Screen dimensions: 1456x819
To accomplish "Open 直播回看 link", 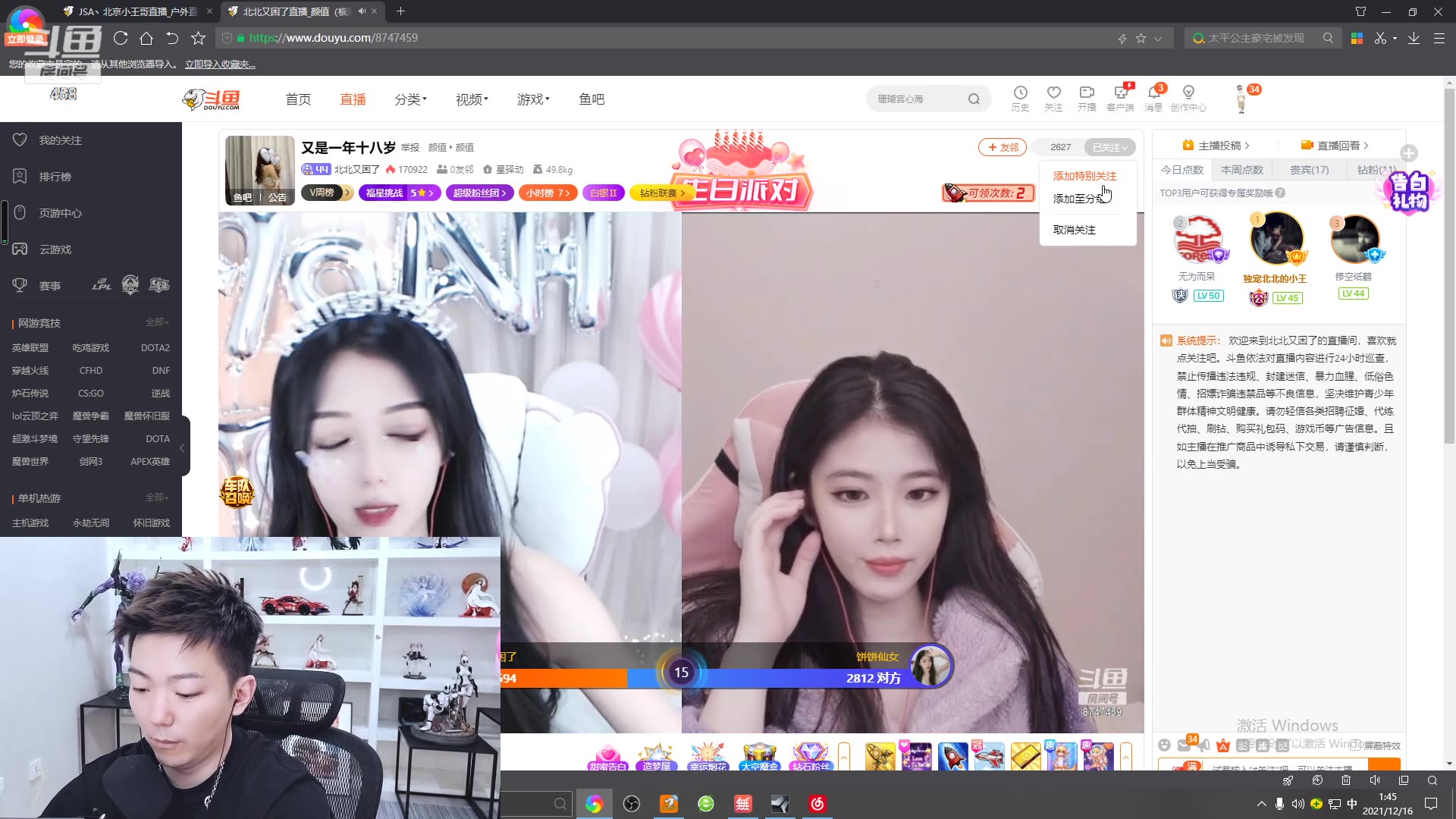I will 1335,146.
